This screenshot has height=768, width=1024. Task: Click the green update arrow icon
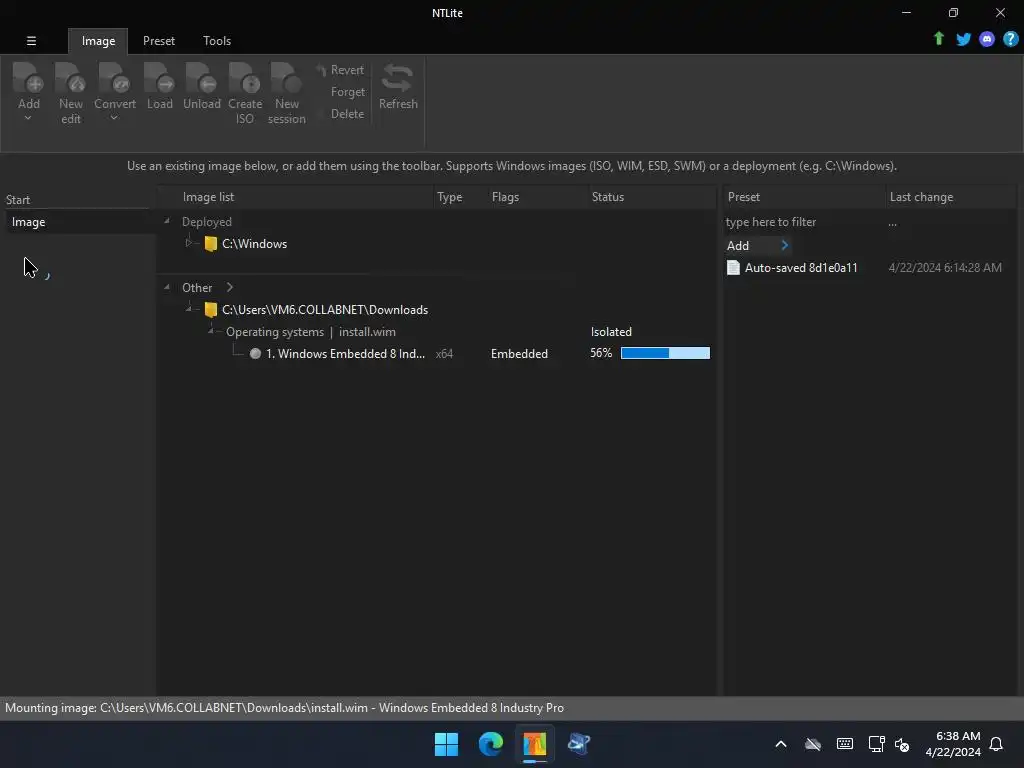pyautogui.click(x=938, y=39)
